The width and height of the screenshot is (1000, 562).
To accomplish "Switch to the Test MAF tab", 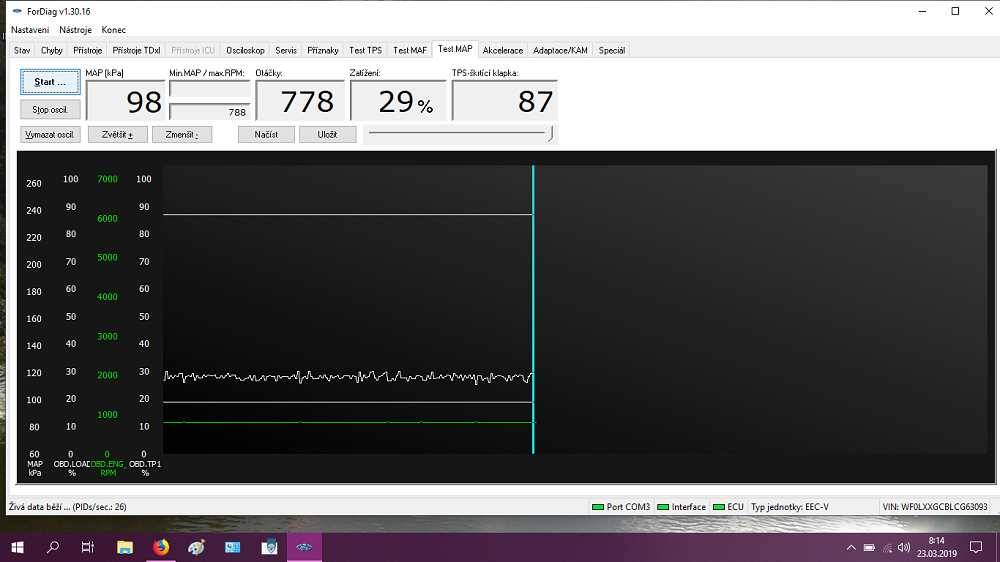I will pyautogui.click(x=410, y=50).
